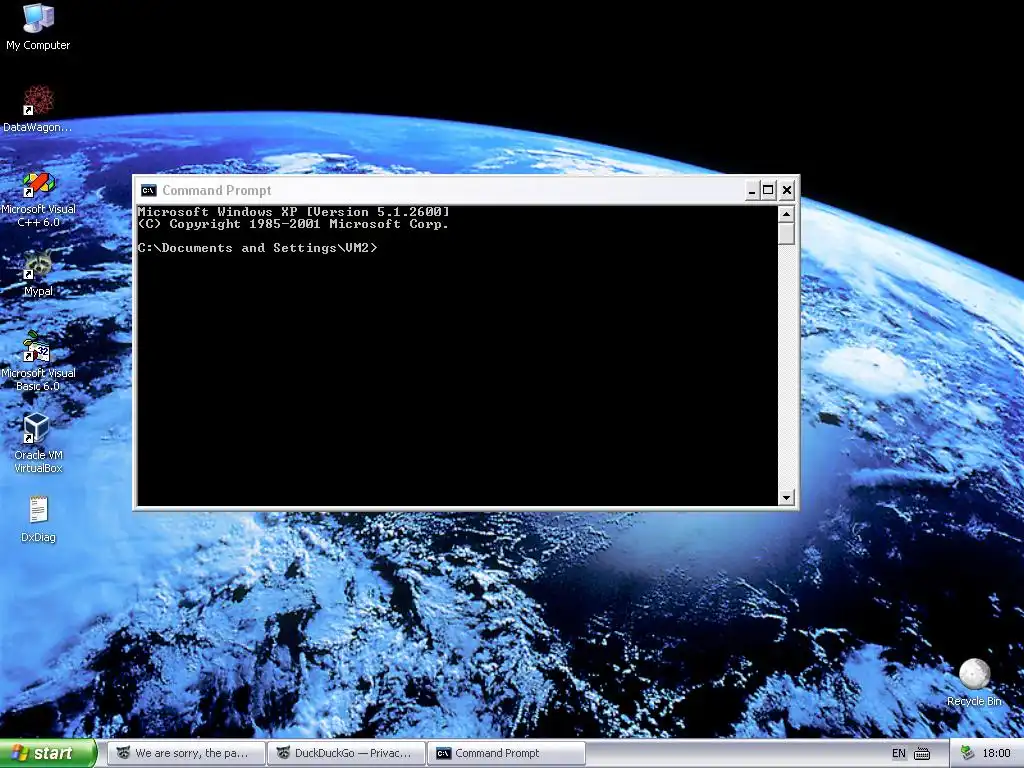This screenshot has width=1024, height=768.
Task: Open Microsoft Visual Basic 6.0 shortcut
Action: (x=38, y=361)
